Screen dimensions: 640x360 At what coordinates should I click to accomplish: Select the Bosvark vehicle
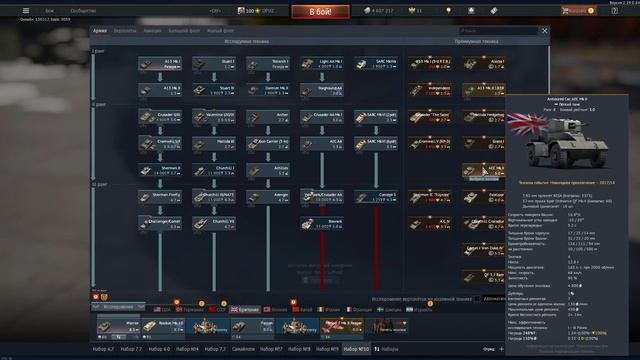click(x=322, y=224)
